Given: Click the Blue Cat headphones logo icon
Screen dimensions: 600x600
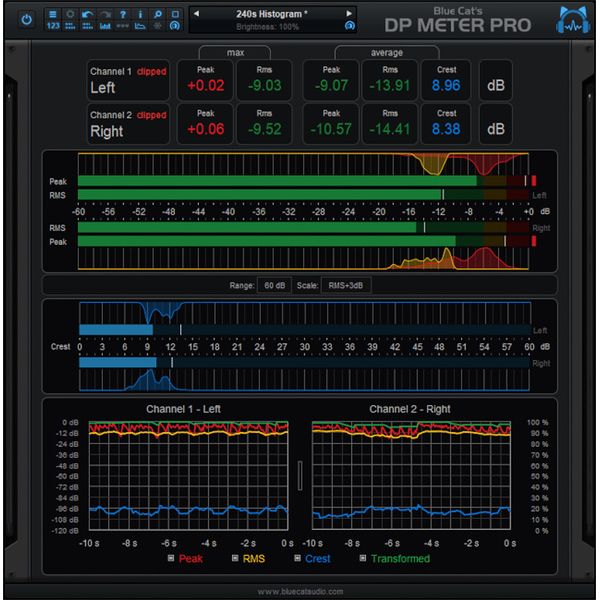Looking at the screenshot, I should [x=572, y=20].
